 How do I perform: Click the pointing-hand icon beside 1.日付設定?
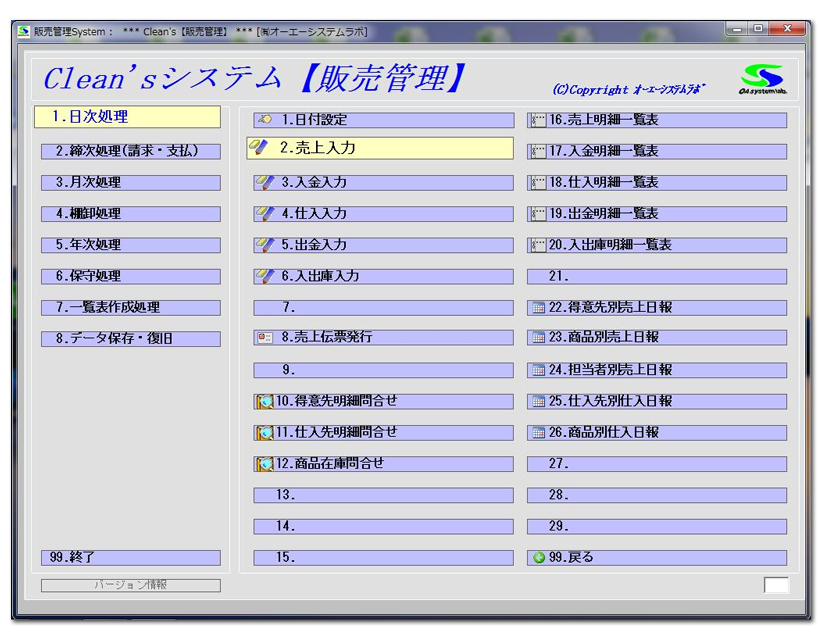266,120
